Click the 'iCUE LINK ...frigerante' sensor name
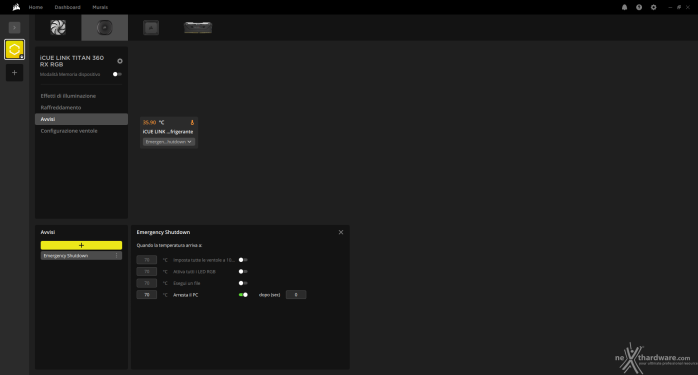698x375 pixels. tap(168, 132)
